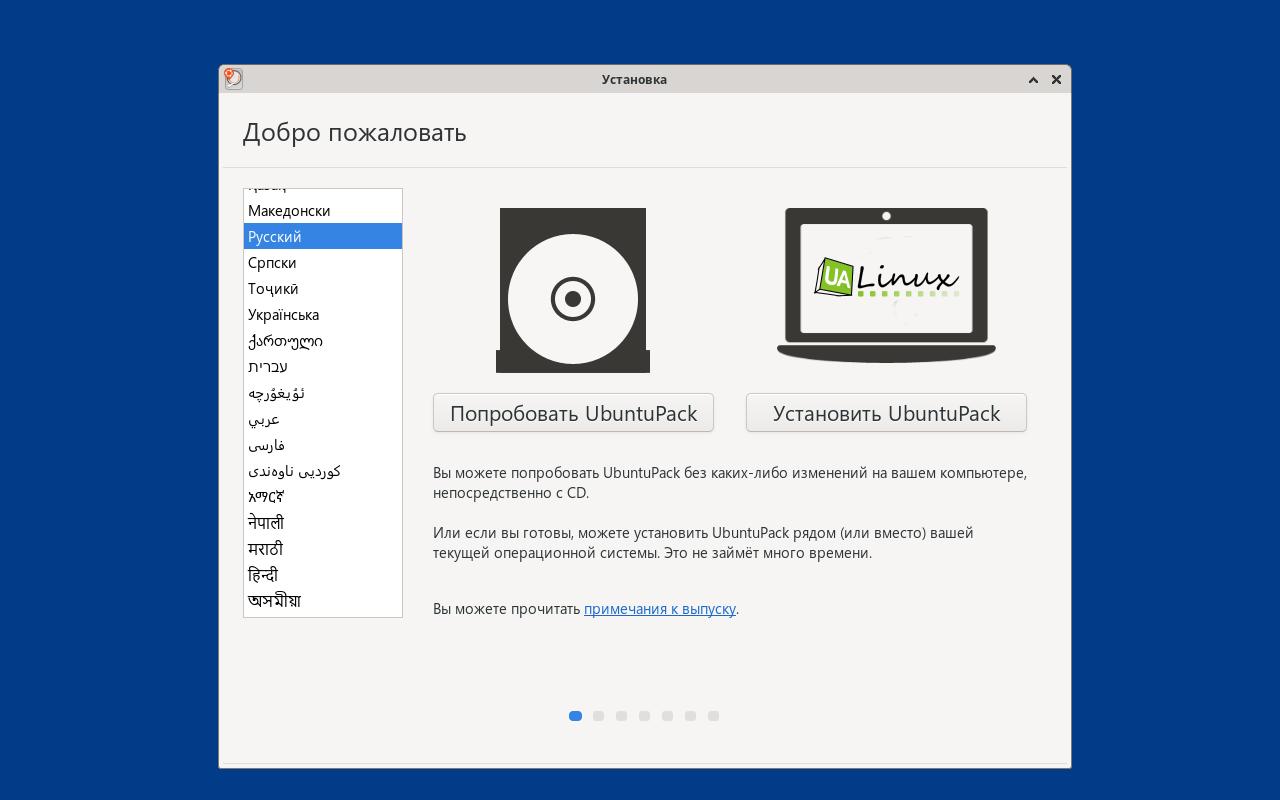1280x800 pixels.
Task: Select کوردیی ناوەندی in the language list
Action: coord(323,471)
